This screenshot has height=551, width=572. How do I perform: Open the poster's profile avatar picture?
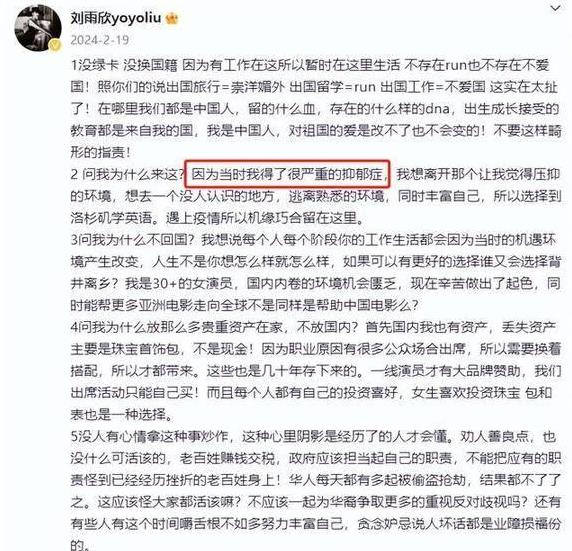(x=38, y=28)
